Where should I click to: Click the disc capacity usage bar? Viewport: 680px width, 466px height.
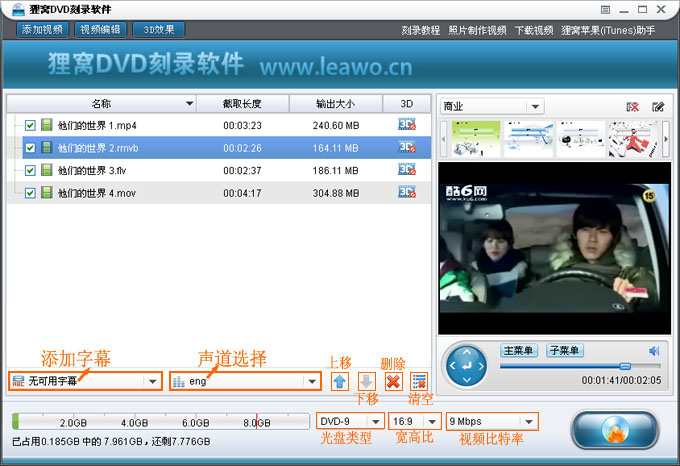(x=161, y=421)
